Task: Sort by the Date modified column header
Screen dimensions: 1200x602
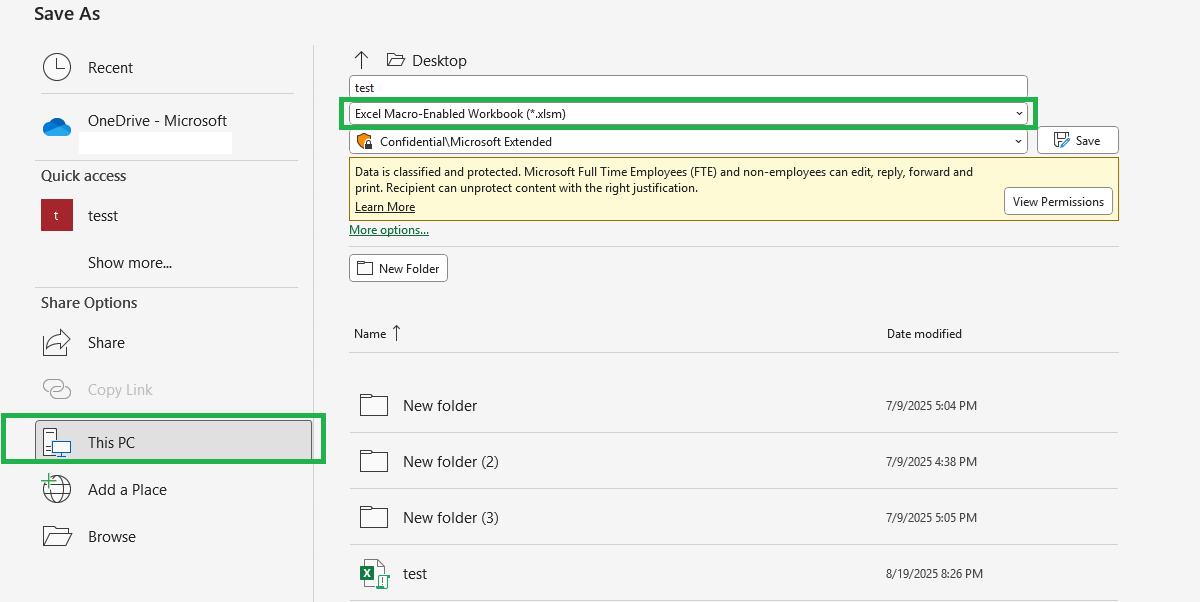Action: 924,333
